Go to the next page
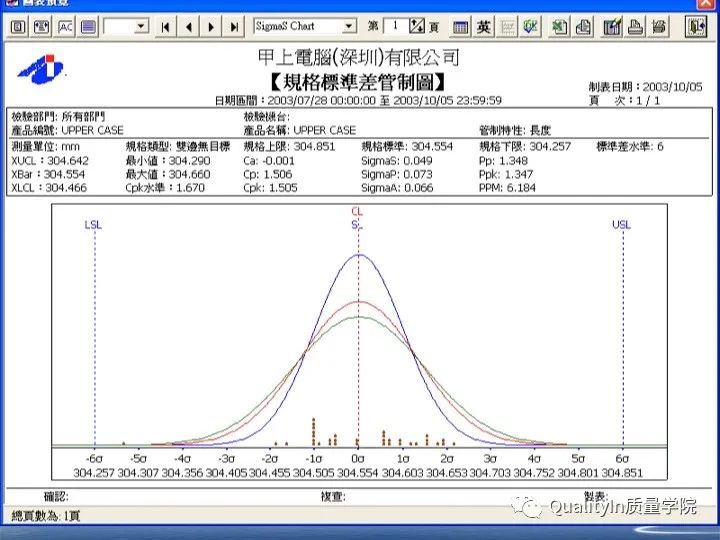Image resolution: width=720 pixels, height=540 pixels. (x=212, y=27)
